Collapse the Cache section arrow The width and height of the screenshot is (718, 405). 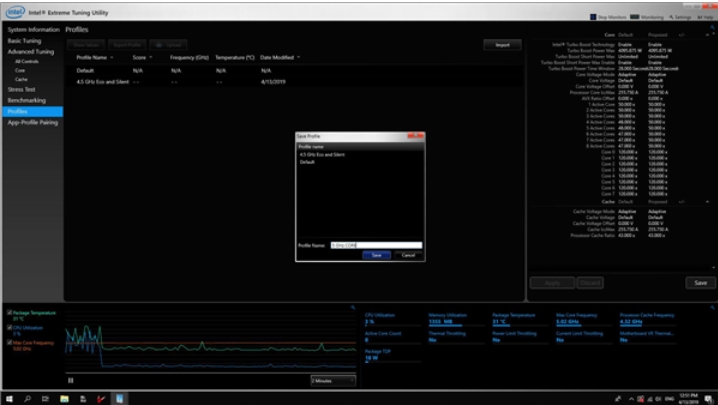pos(707,202)
